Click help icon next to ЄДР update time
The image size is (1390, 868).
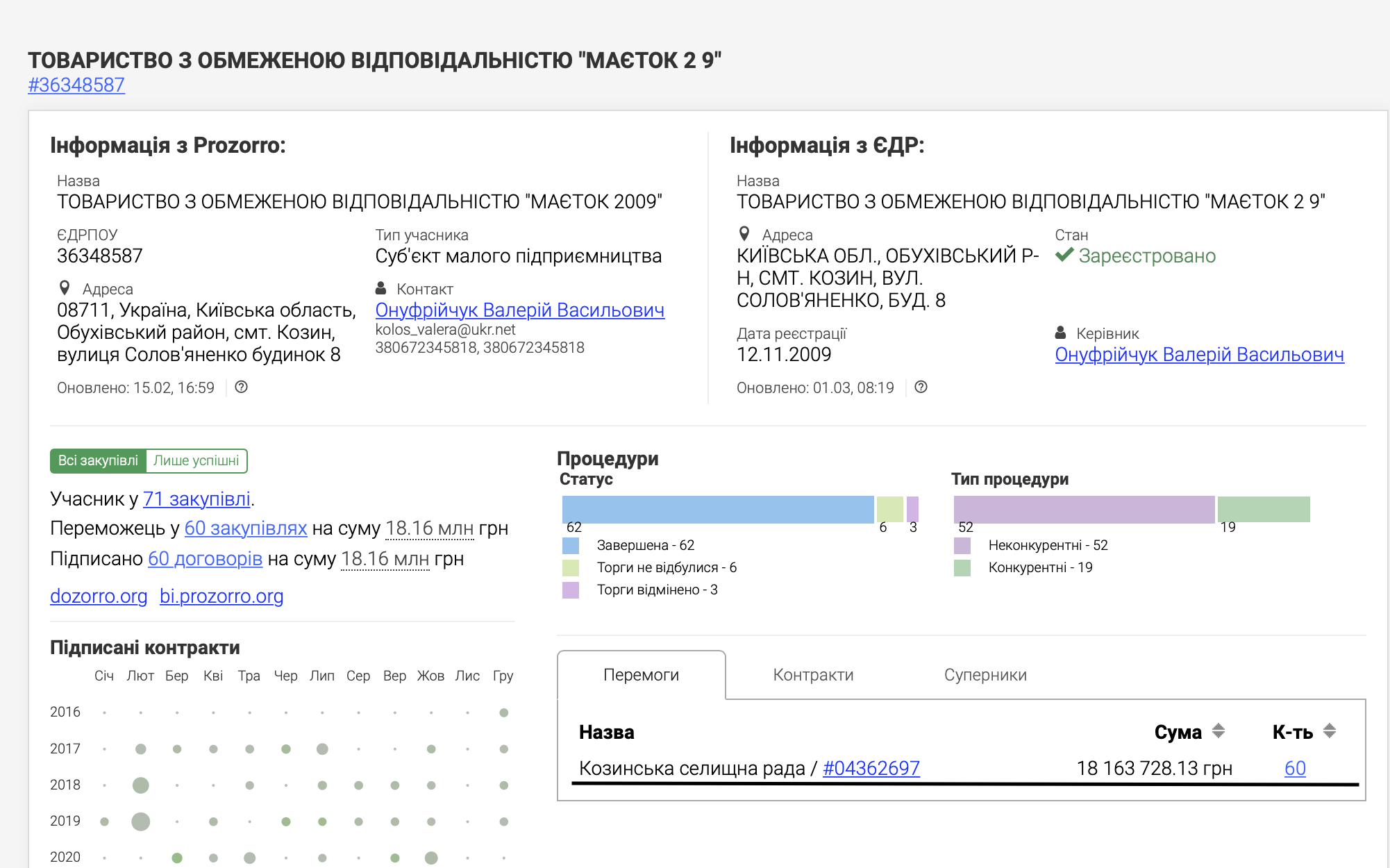click(921, 387)
